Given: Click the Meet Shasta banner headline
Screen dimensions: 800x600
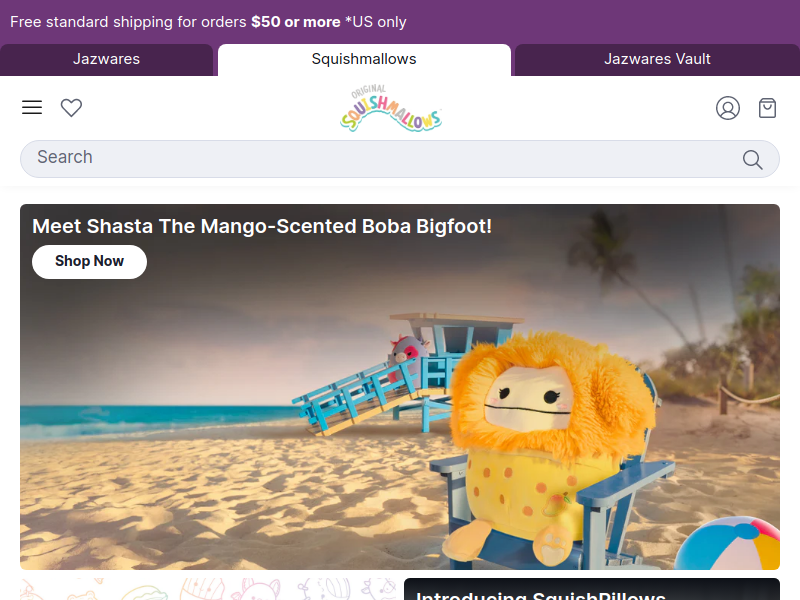Looking at the screenshot, I should pos(262,226).
